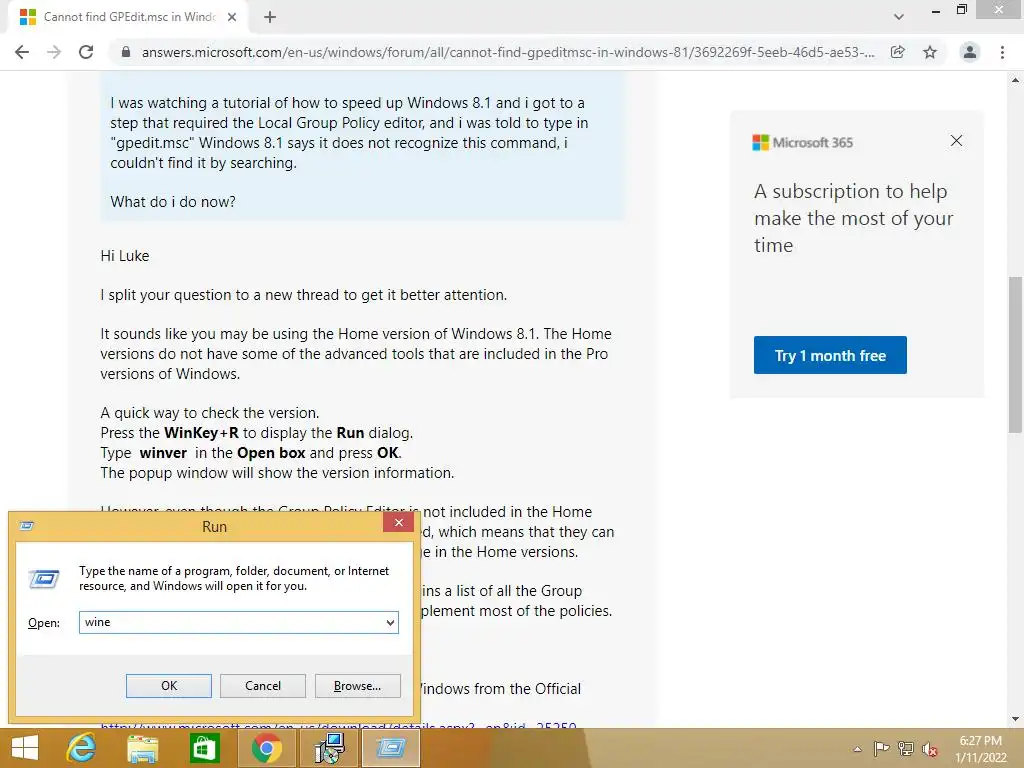
Task: Click the bold "winver" word
Action: (163, 453)
